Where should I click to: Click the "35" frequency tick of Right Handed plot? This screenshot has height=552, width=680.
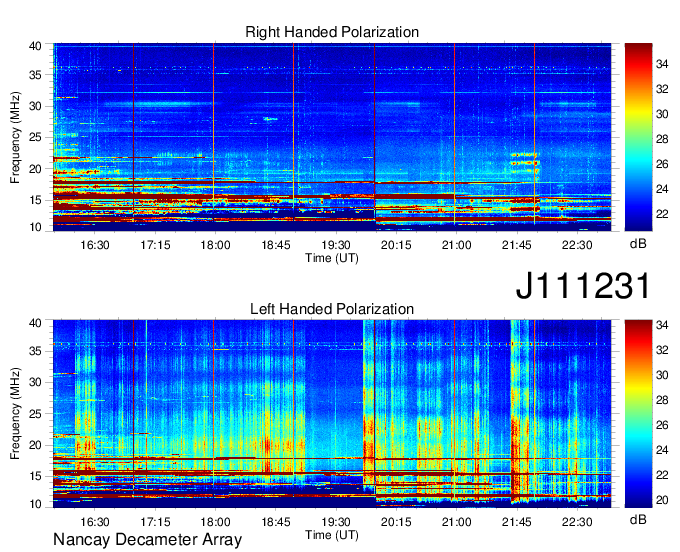point(35,75)
